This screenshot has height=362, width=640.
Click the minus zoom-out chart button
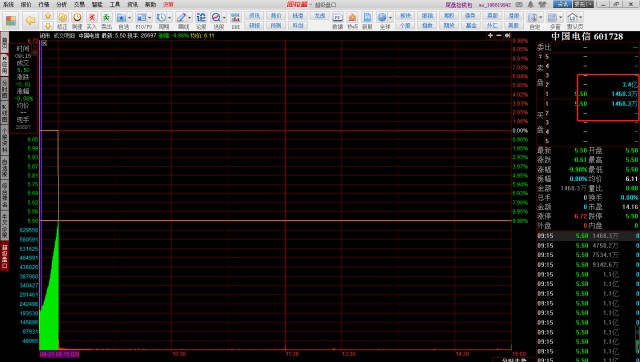point(499,36)
